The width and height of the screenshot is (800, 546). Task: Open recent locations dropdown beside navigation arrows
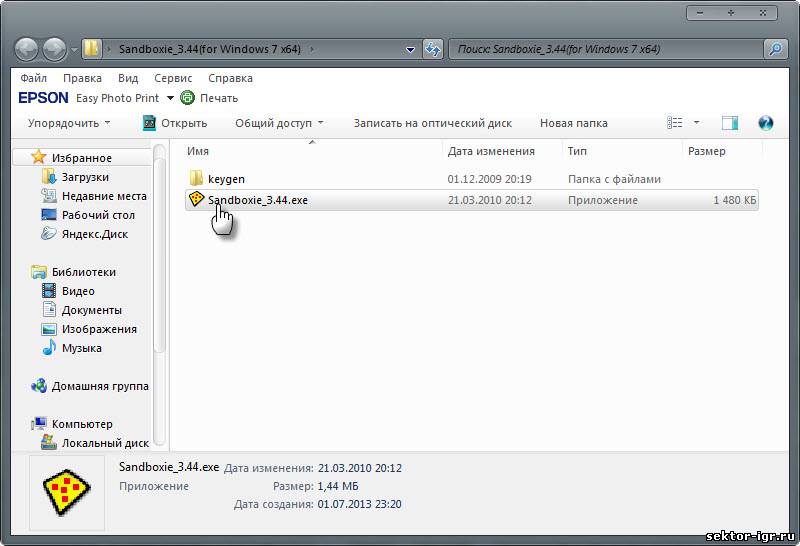click(x=73, y=50)
